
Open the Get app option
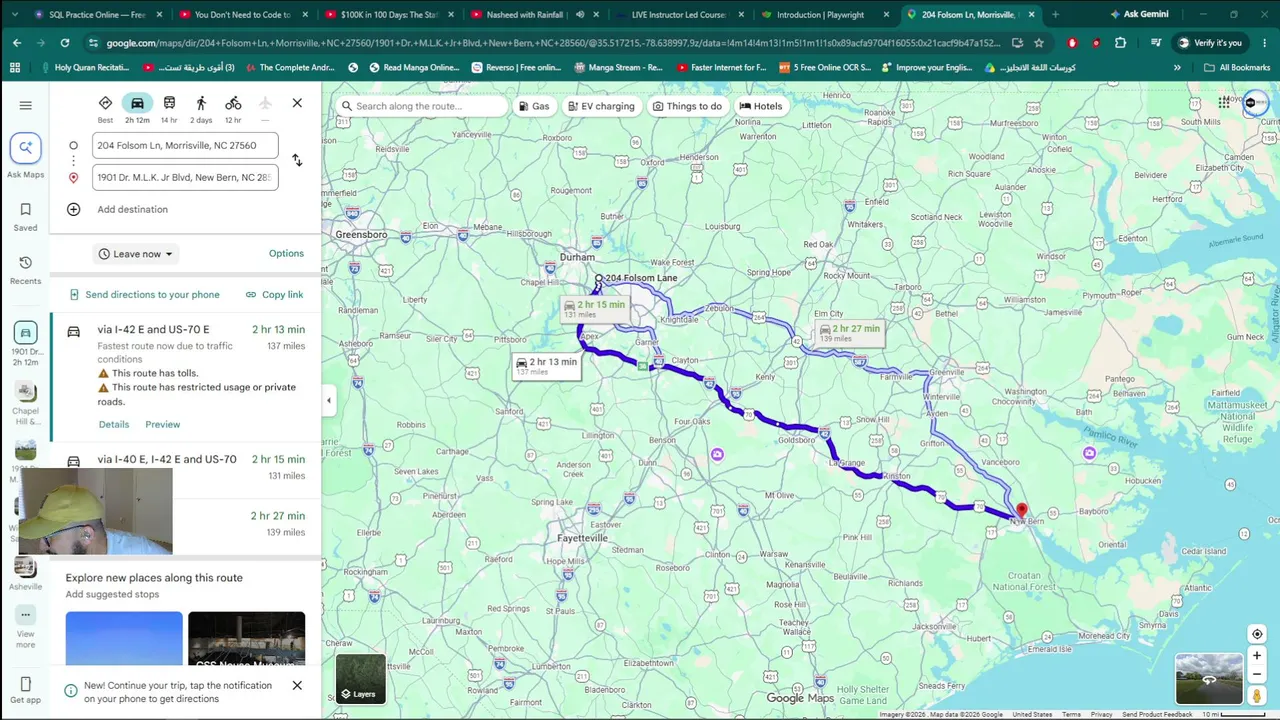26,691
